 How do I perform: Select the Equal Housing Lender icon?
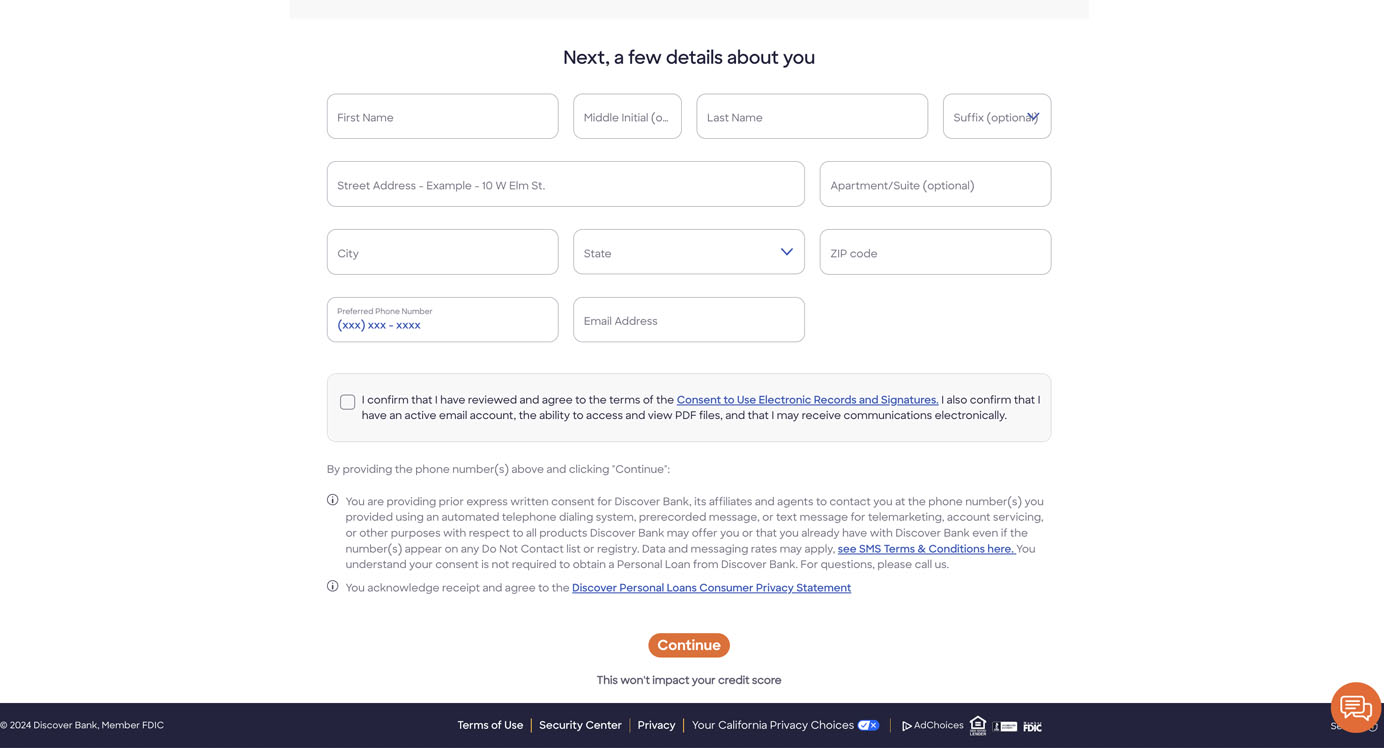coord(977,725)
